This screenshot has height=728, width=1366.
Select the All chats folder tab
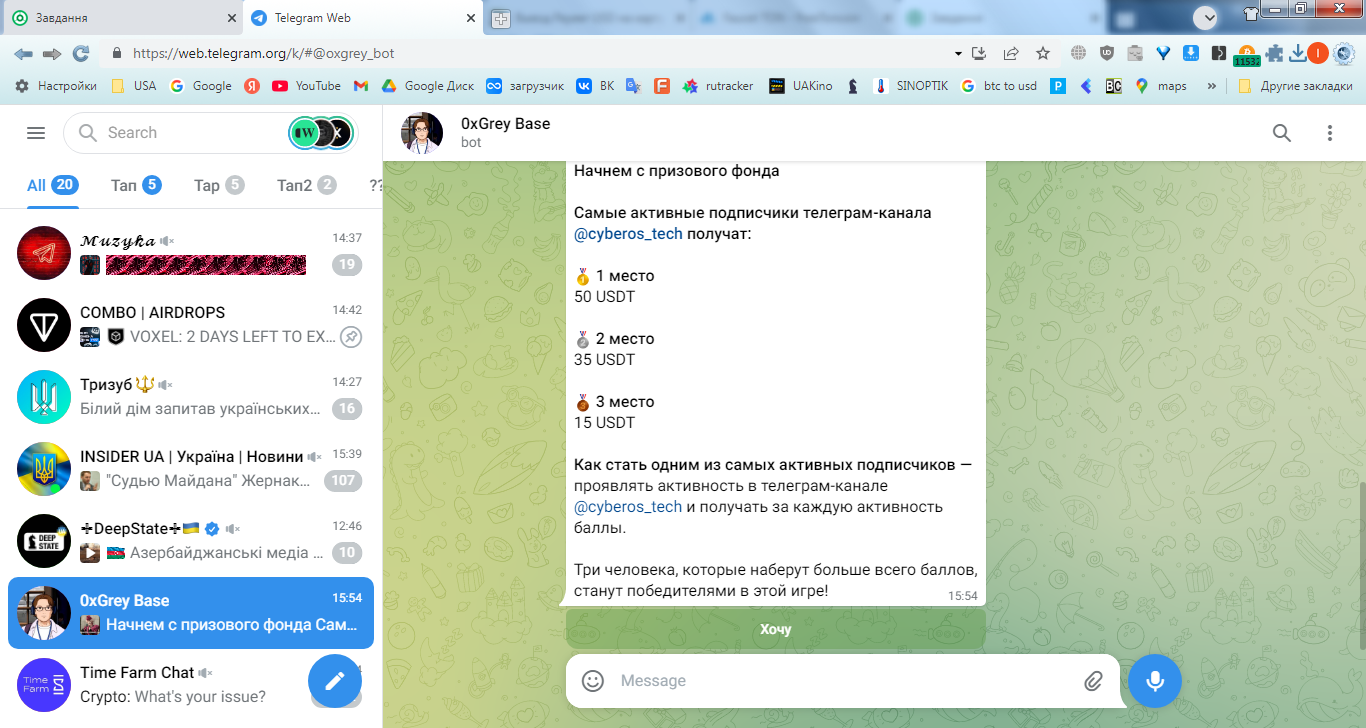click(53, 185)
